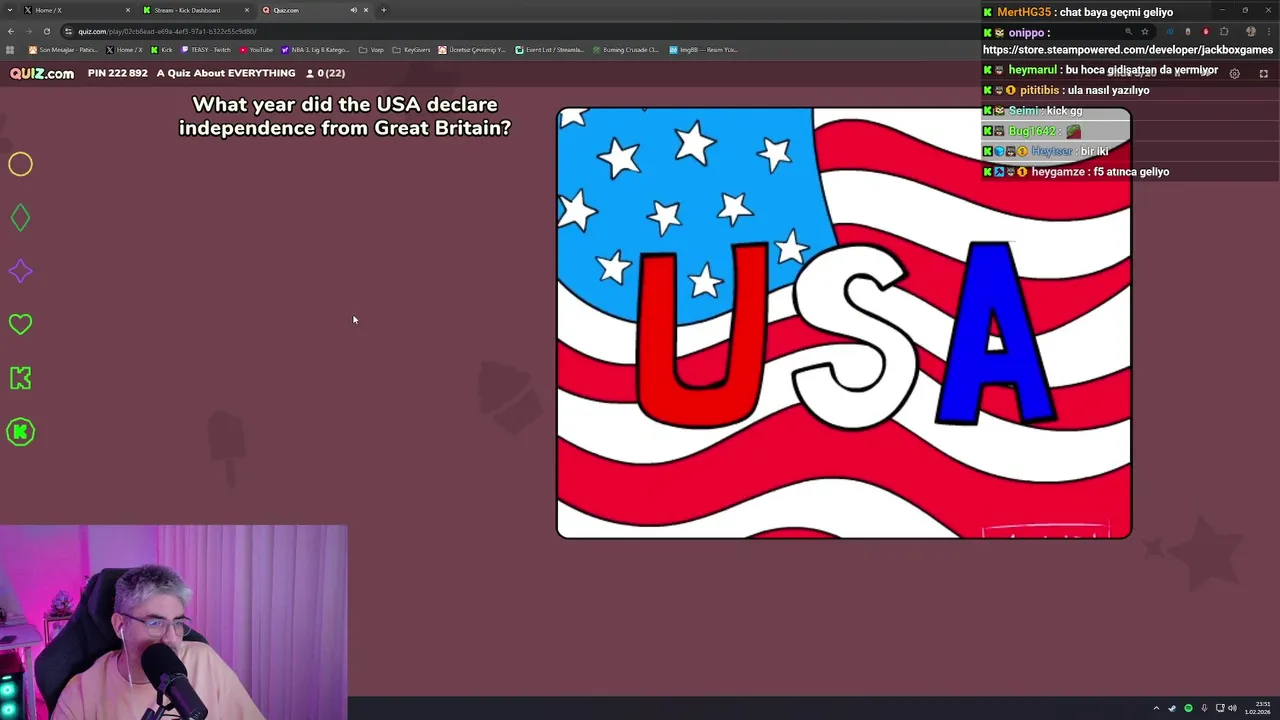1280x720 pixels.
Task: Open the ImgBB Resim Yük bookmark
Action: point(703,50)
